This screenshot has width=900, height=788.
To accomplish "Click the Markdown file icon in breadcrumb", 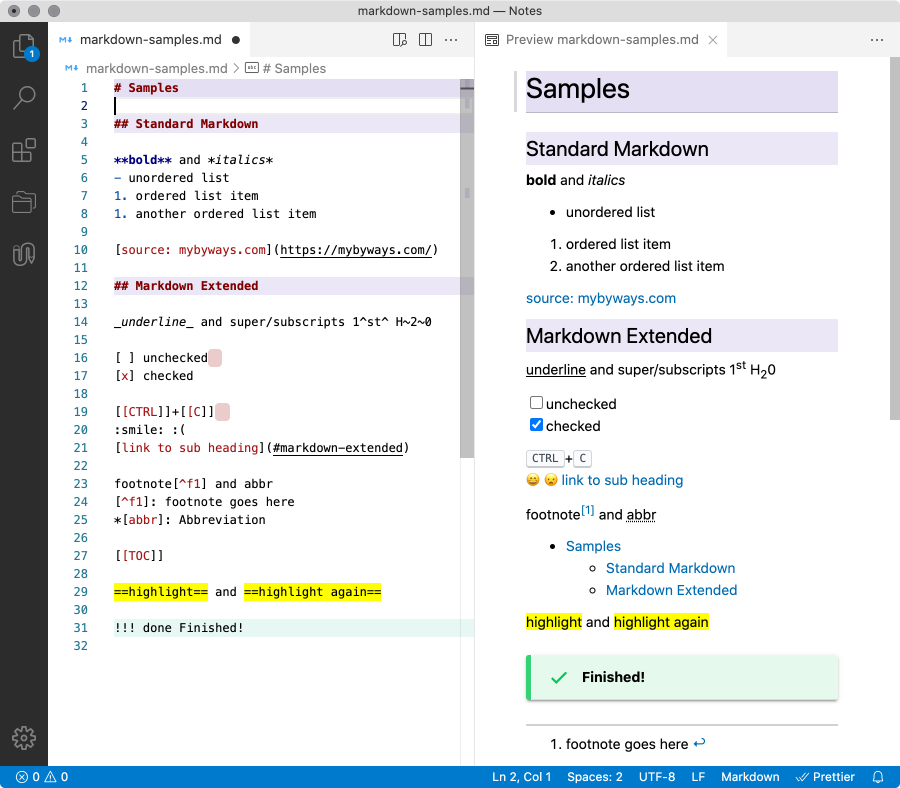I will (71, 68).
